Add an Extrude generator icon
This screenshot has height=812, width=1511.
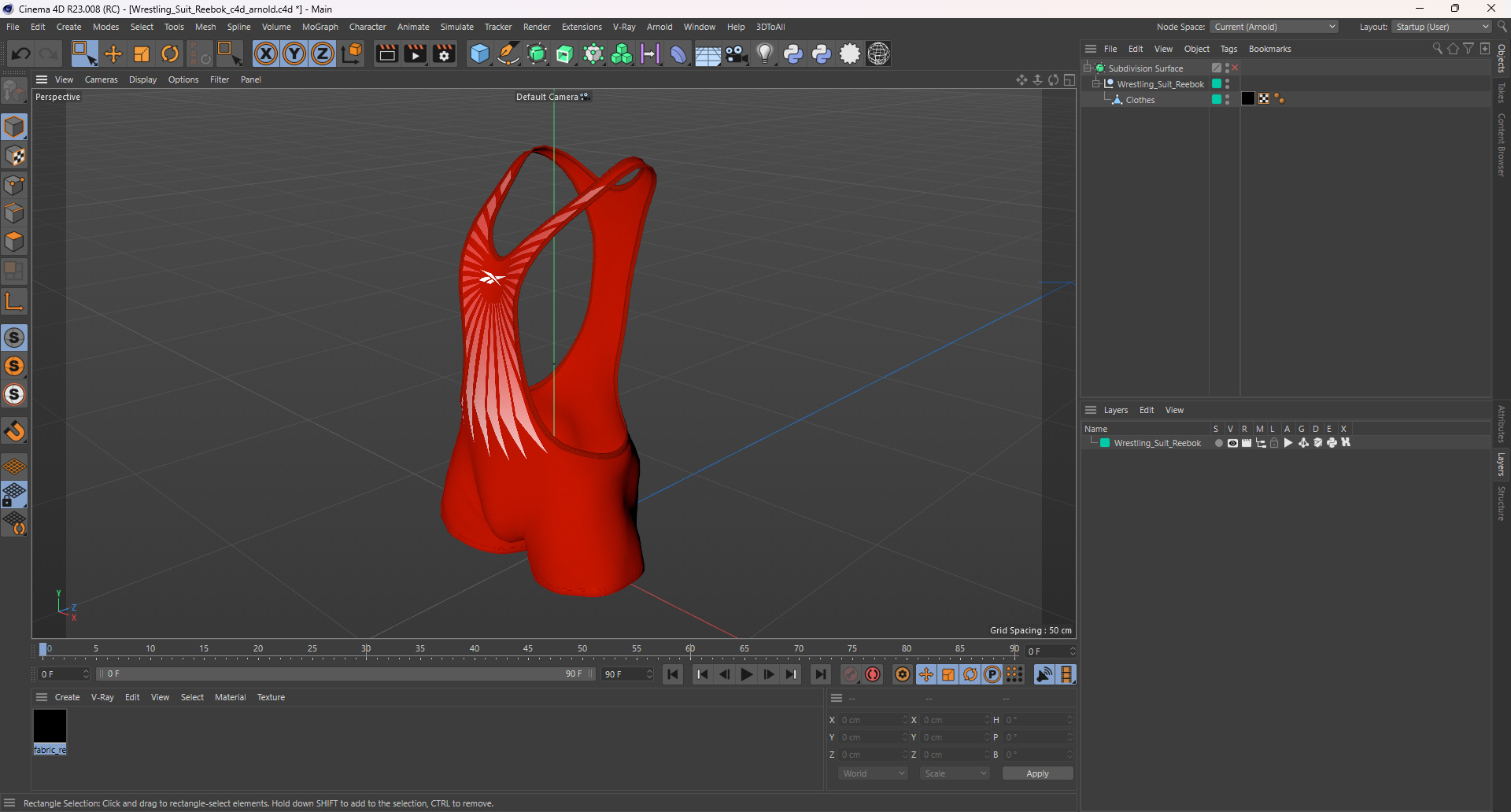(x=565, y=54)
